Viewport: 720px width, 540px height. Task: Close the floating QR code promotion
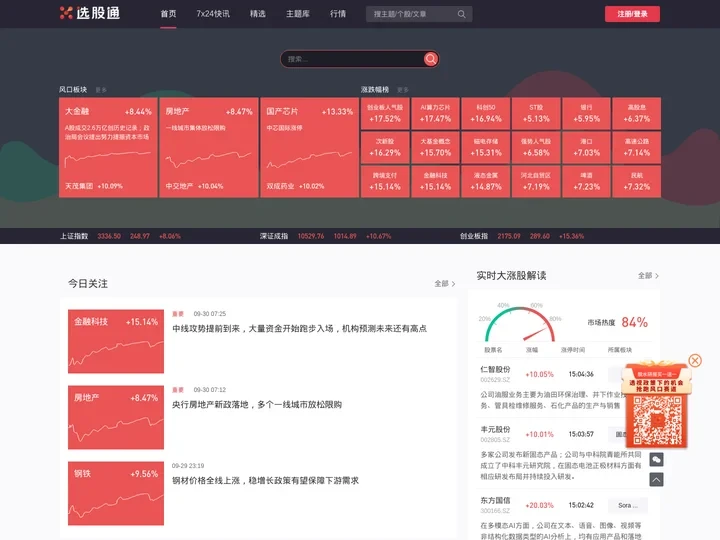click(x=695, y=360)
